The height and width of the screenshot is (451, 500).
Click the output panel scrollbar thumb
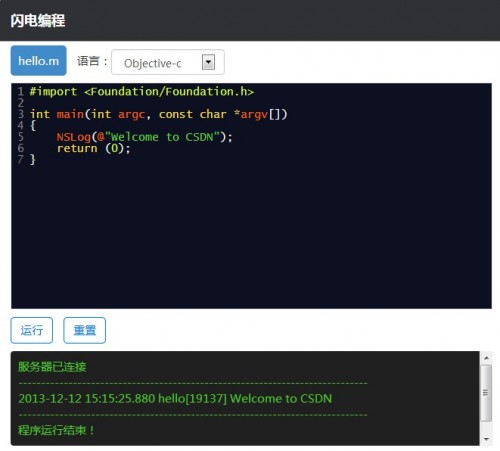tap(486, 393)
